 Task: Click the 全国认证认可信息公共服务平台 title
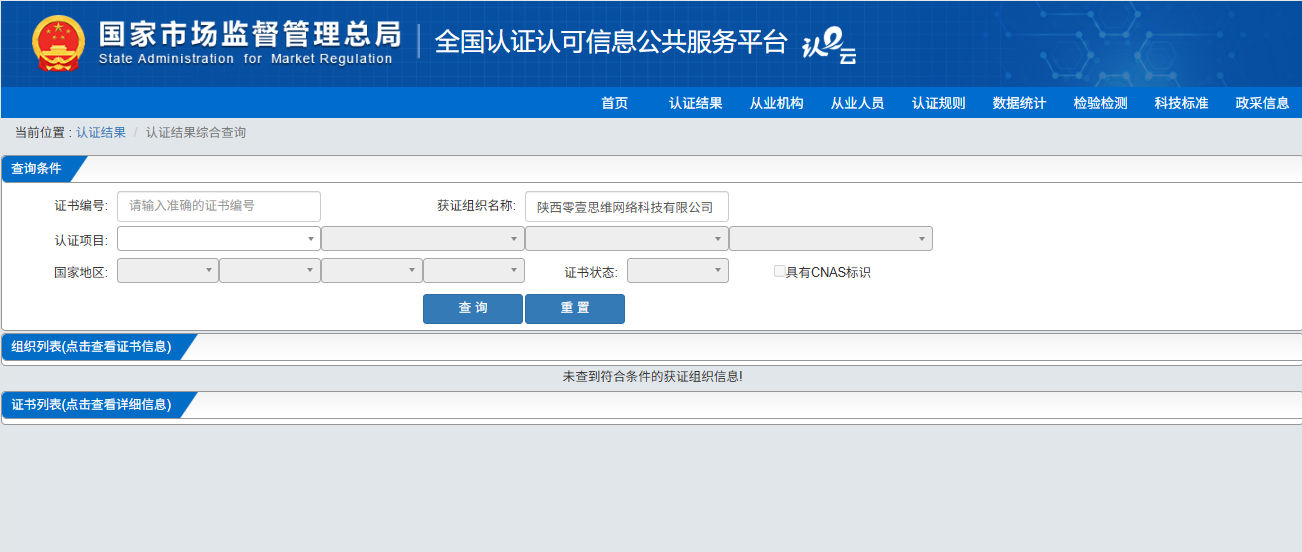pos(612,42)
